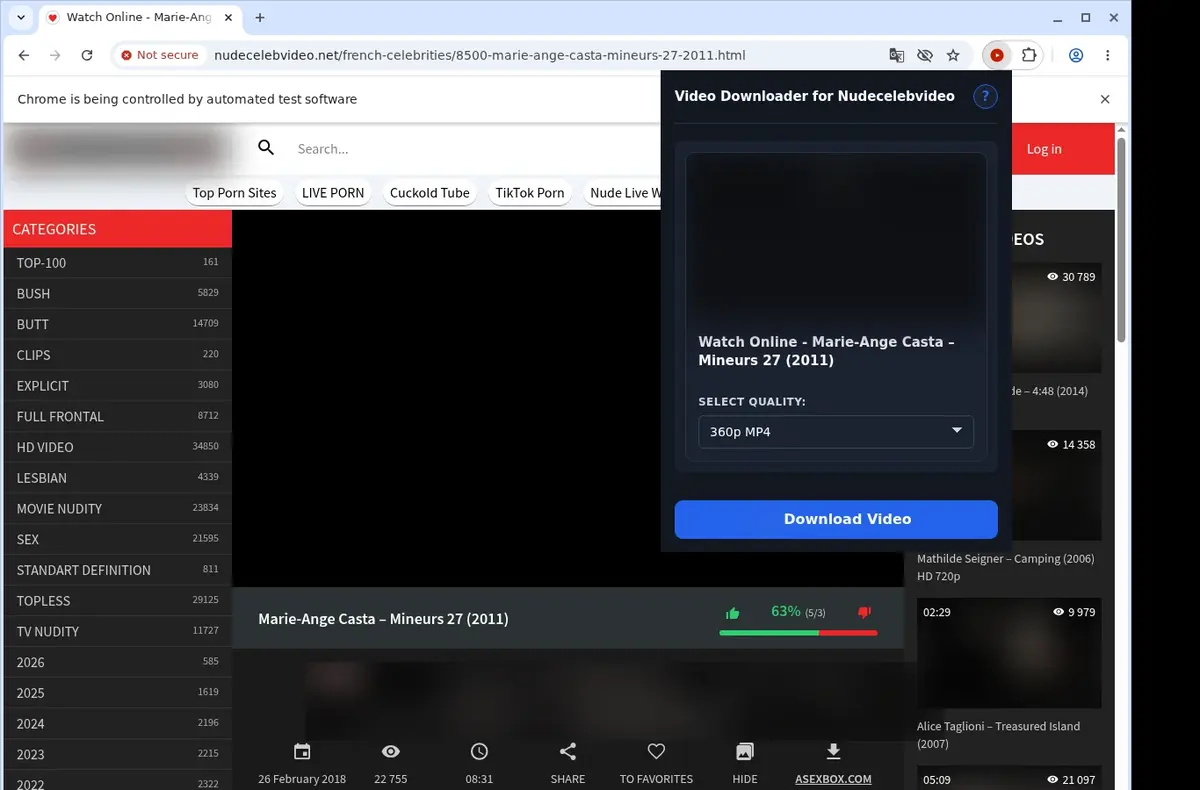This screenshot has width=1200, height=790.
Task: Reload the current page
Action: (87, 56)
